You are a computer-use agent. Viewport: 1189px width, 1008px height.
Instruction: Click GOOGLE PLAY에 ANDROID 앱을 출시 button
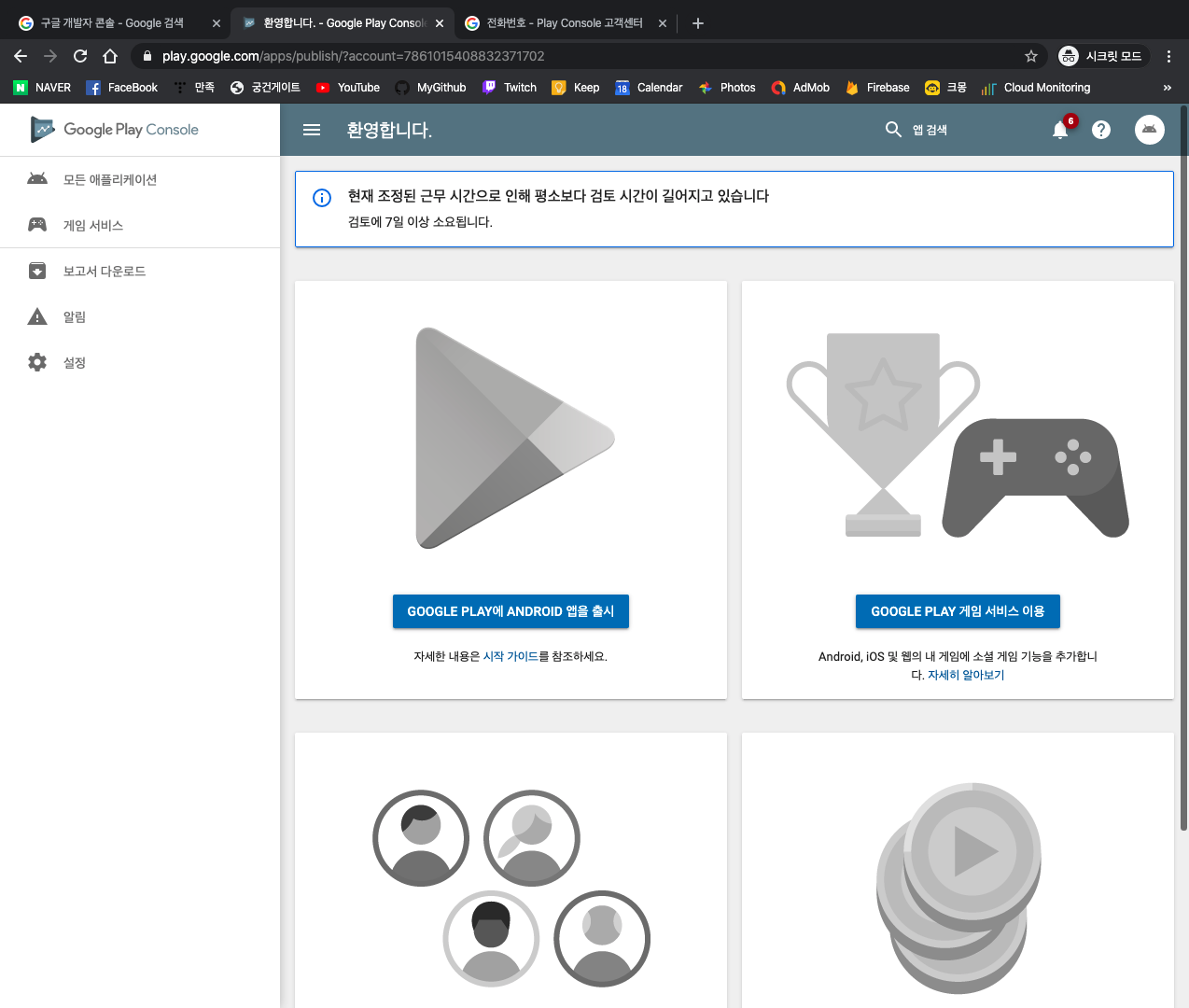pyautogui.click(x=511, y=611)
